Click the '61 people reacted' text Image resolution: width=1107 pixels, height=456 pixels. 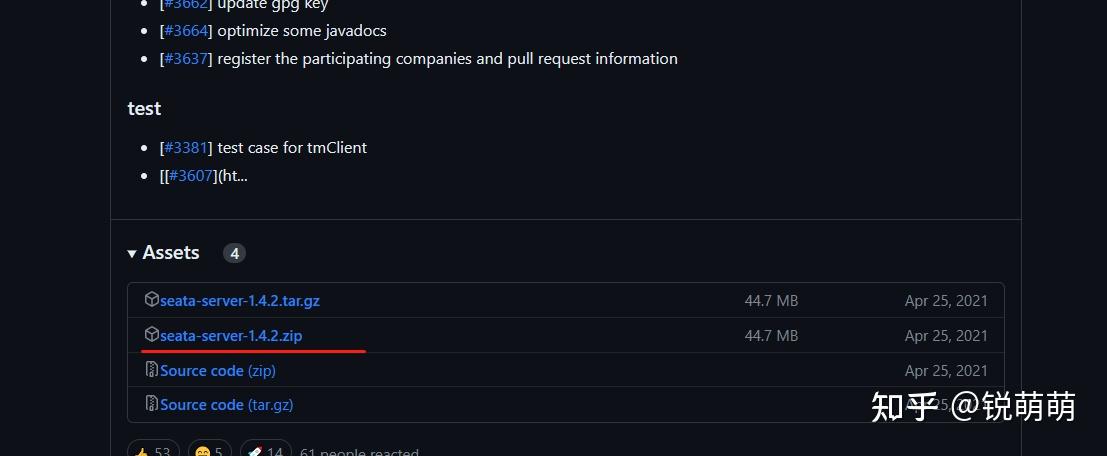click(359, 452)
